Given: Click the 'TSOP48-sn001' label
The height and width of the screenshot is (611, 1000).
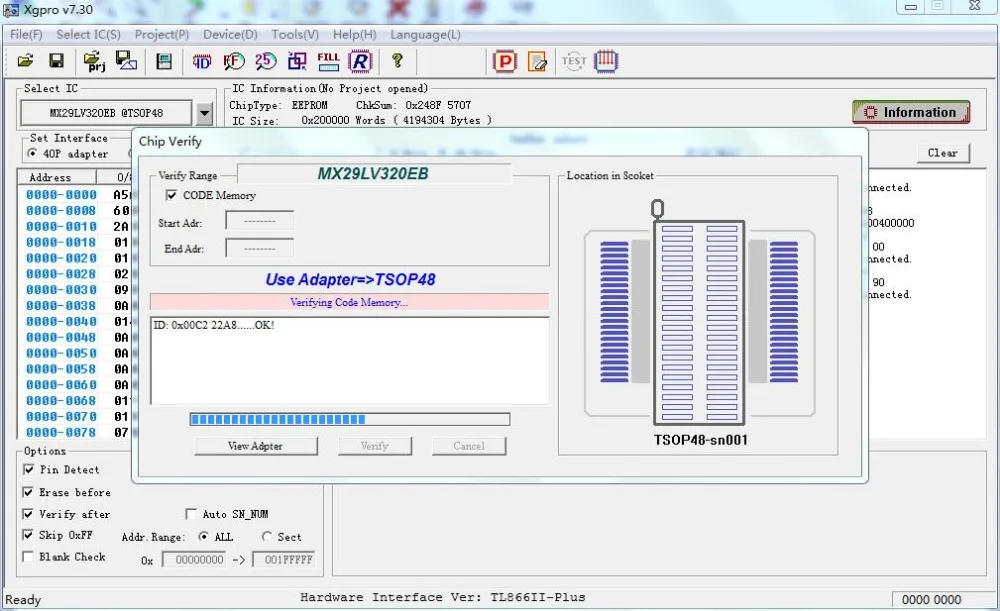Looking at the screenshot, I should tap(700, 440).
